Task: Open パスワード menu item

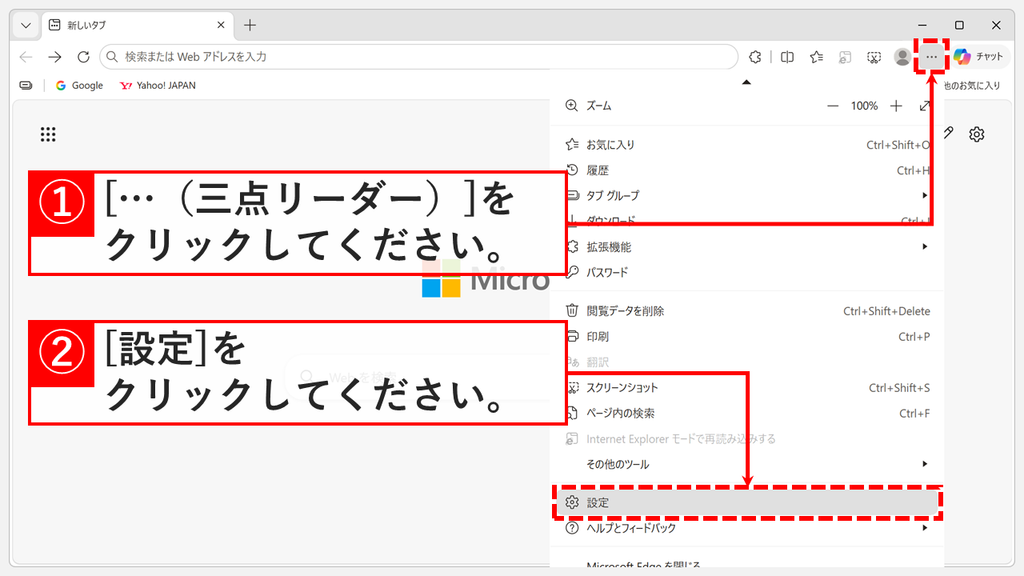Action: tap(747, 272)
